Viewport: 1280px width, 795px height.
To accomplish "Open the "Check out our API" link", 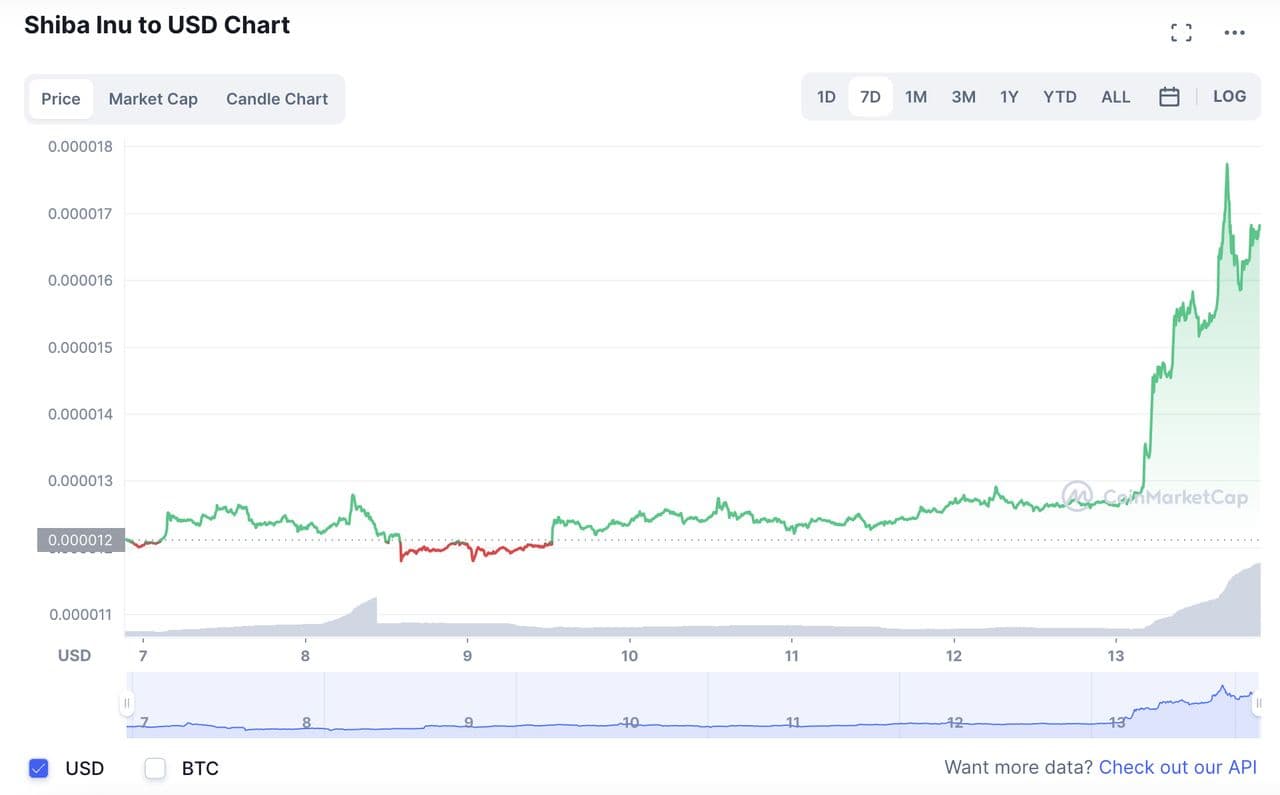I will (x=1177, y=767).
